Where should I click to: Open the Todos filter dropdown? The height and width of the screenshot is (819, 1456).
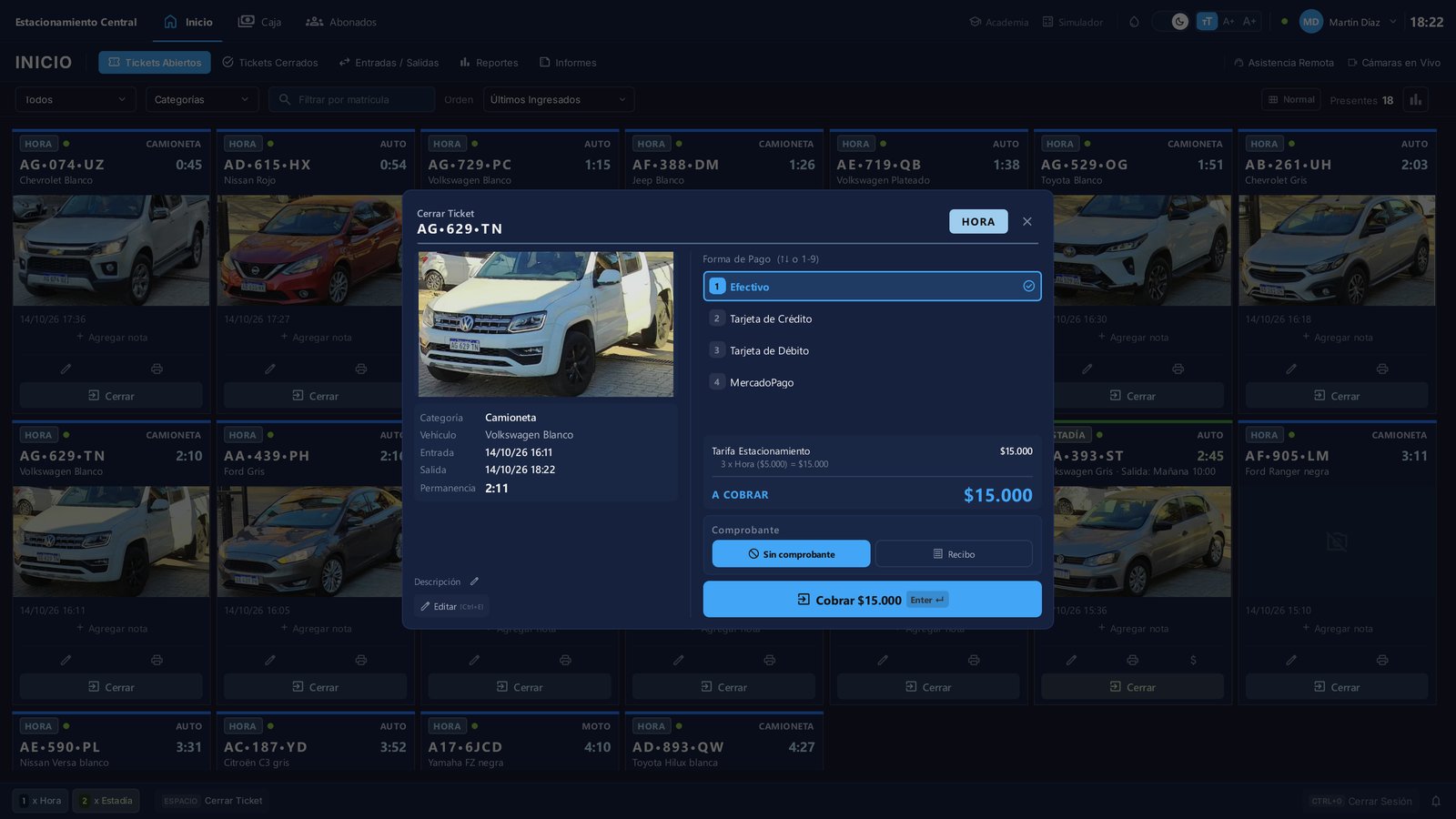tap(76, 100)
